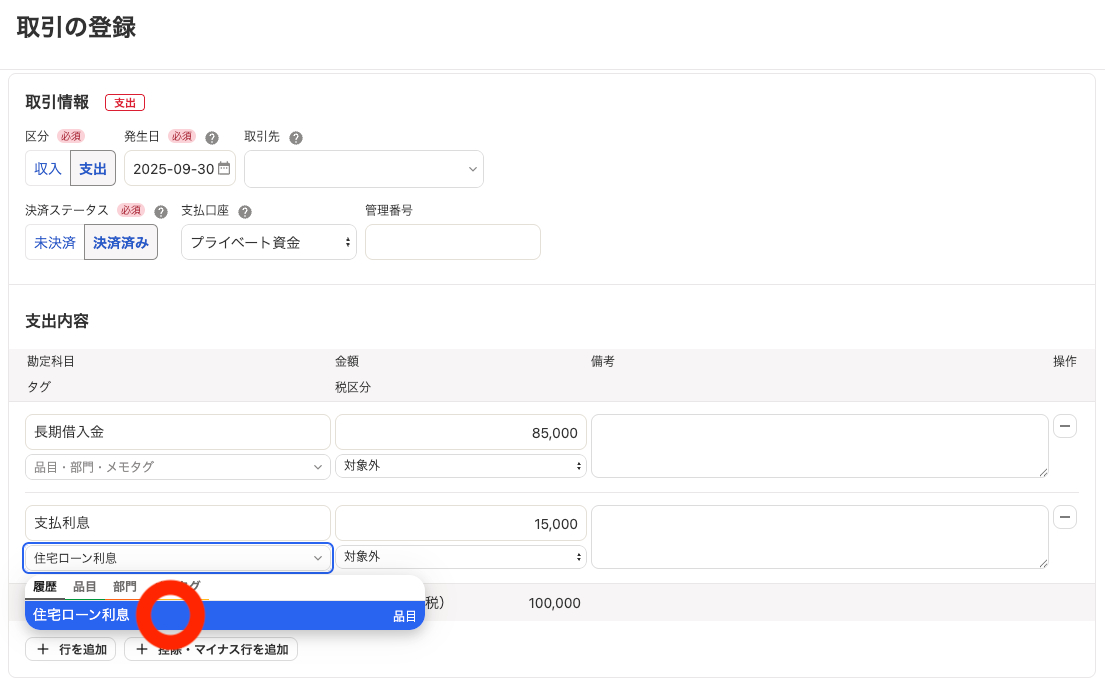Set settlement status to 決済済み
The height and width of the screenshot is (689, 1105).
[121, 243]
